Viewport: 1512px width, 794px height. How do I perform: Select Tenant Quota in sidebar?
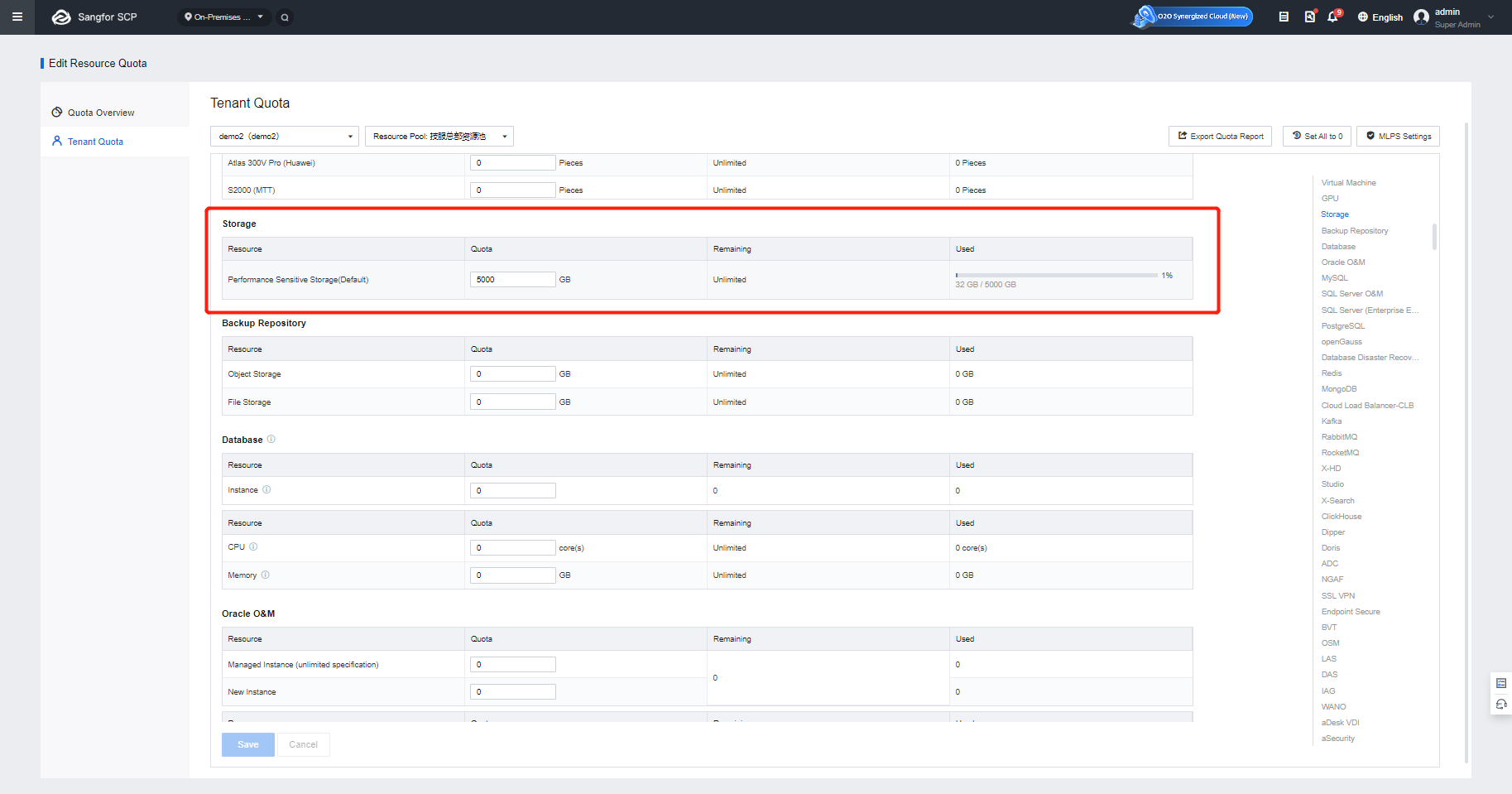click(x=95, y=142)
